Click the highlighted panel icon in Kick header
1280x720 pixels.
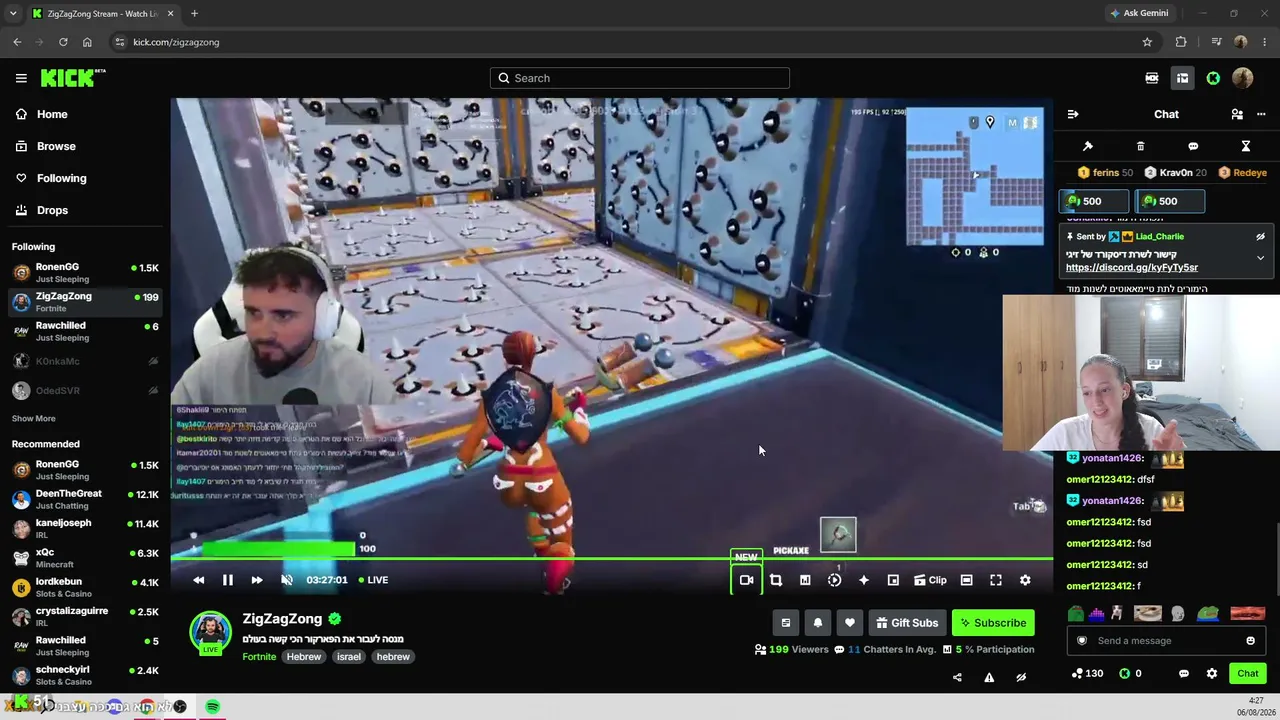1182,78
